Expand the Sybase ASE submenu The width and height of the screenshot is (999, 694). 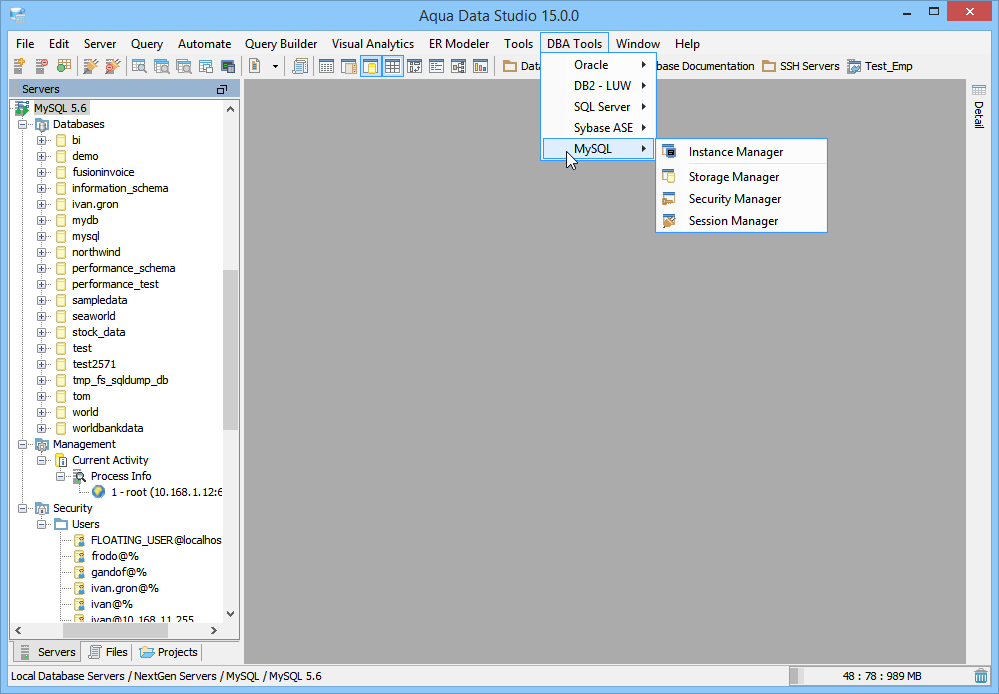[598, 127]
